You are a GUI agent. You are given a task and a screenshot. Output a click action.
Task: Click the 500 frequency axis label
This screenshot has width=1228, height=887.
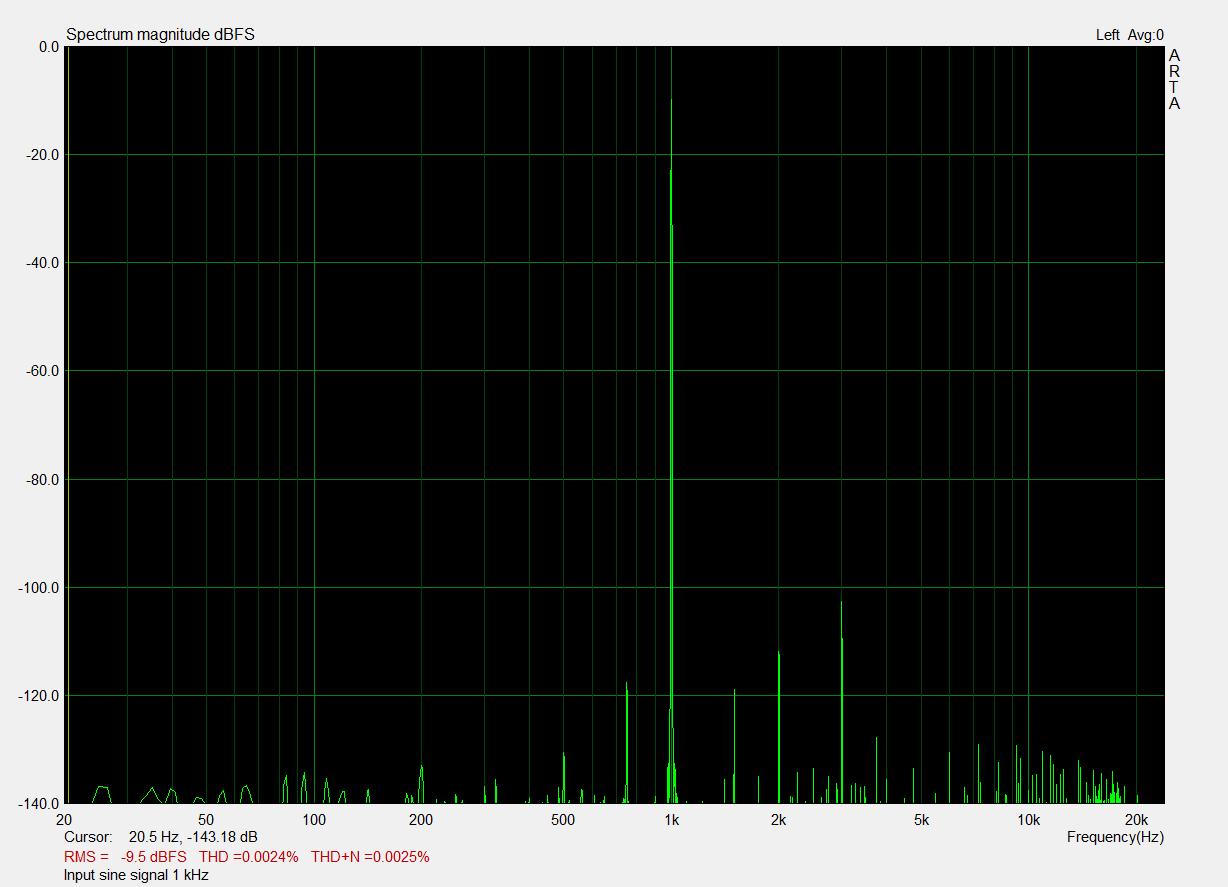[563, 819]
